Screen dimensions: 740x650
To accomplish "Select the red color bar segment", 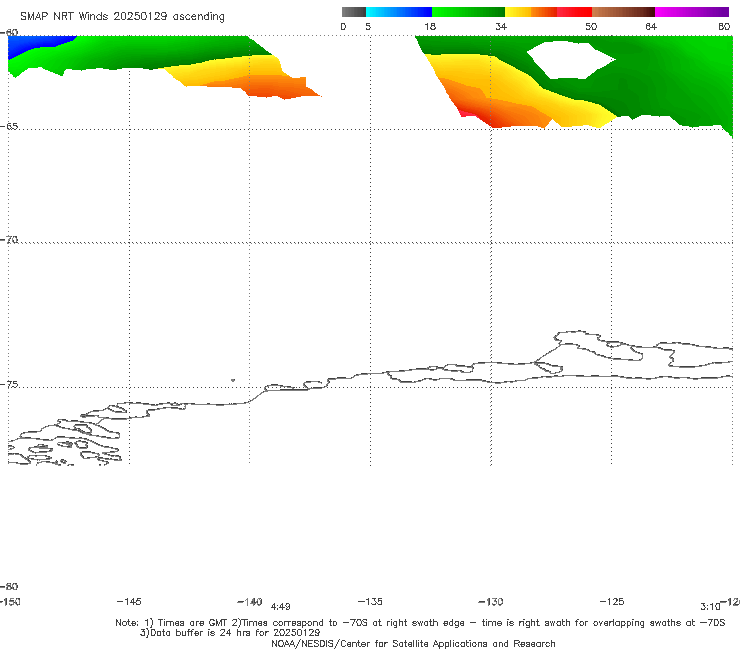I will pos(574,12).
